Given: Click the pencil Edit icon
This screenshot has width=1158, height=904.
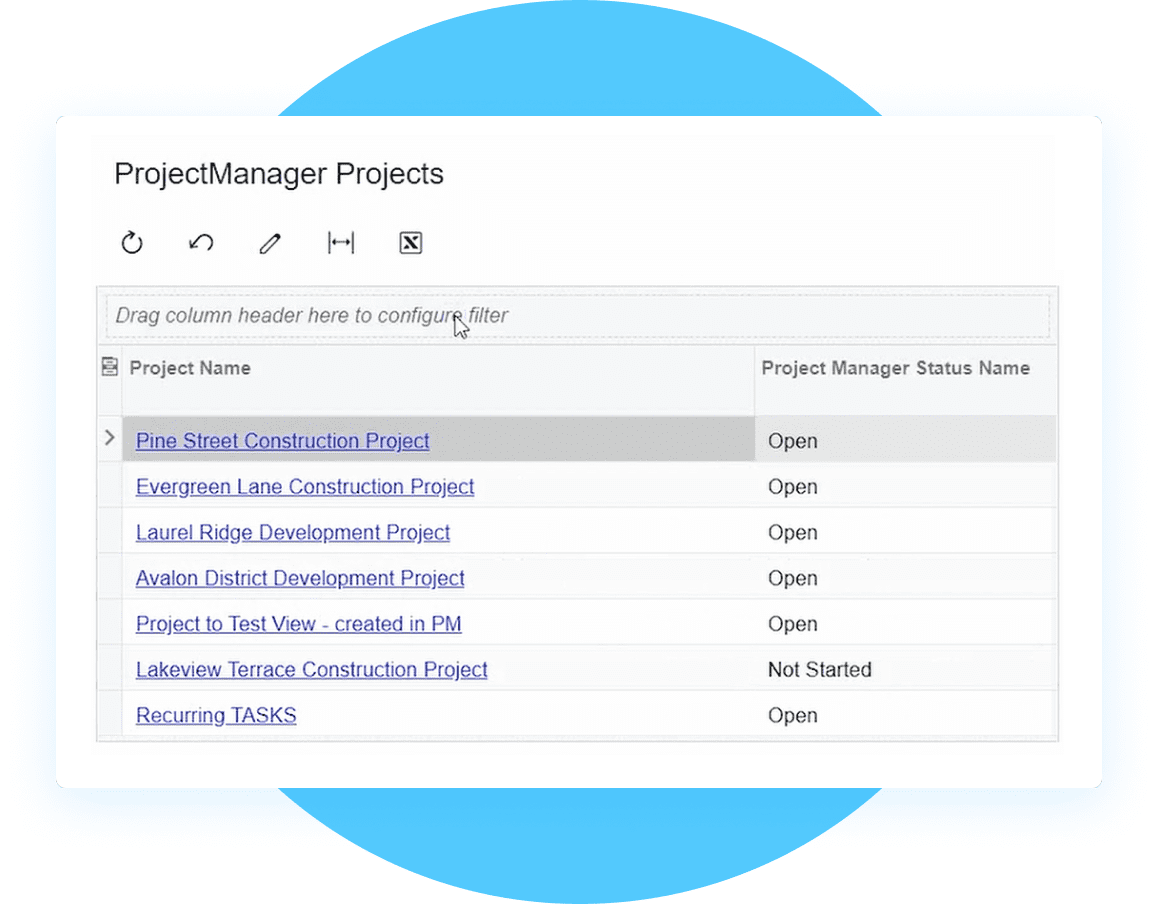Looking at the screenshot, I should pos(270,243).
